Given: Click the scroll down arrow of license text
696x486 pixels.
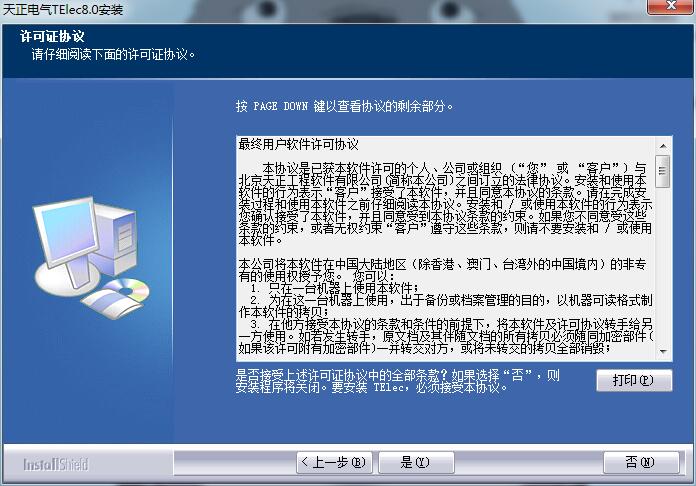Looking at the screenshot, I should [x=664, y=352].
